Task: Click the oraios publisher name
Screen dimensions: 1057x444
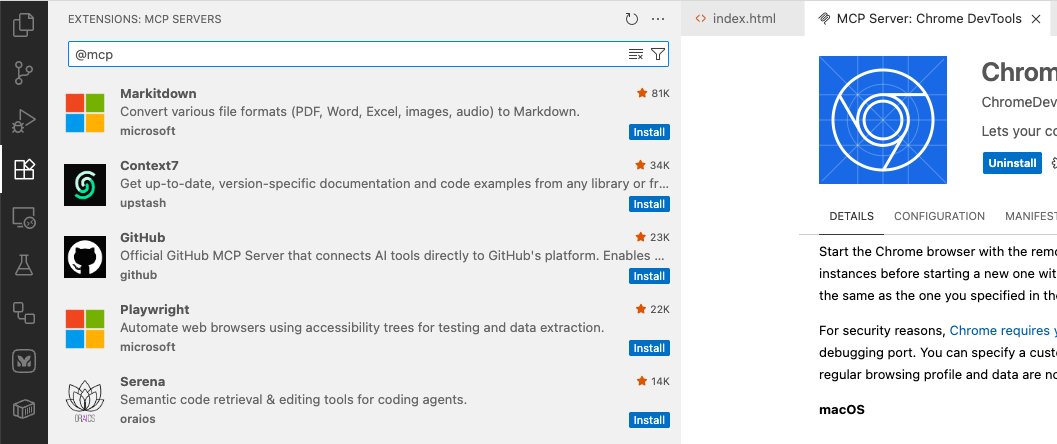Action: [x=138, y=420]
